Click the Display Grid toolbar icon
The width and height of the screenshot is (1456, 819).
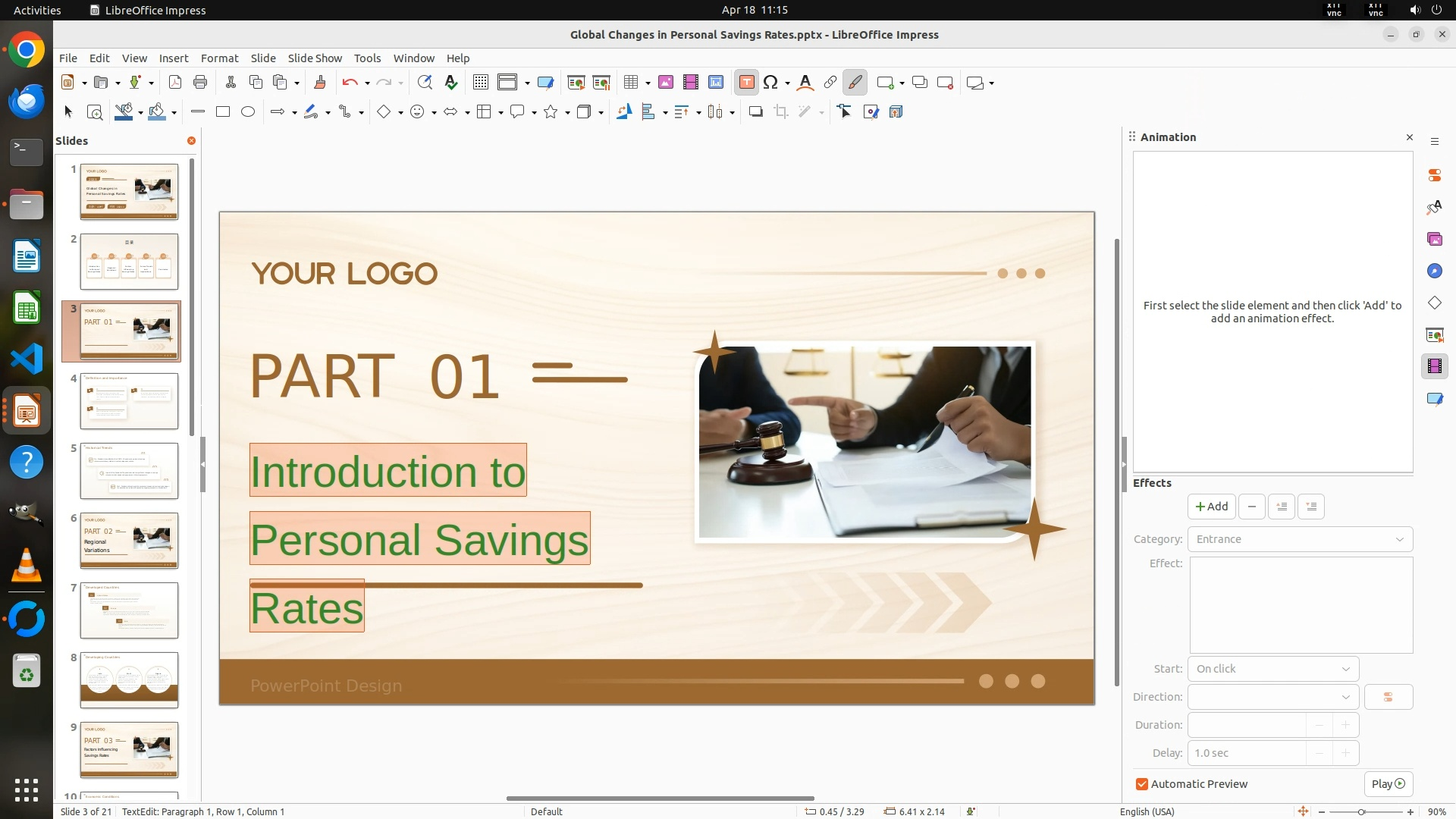pyautogui.click(x=480, y=83)
